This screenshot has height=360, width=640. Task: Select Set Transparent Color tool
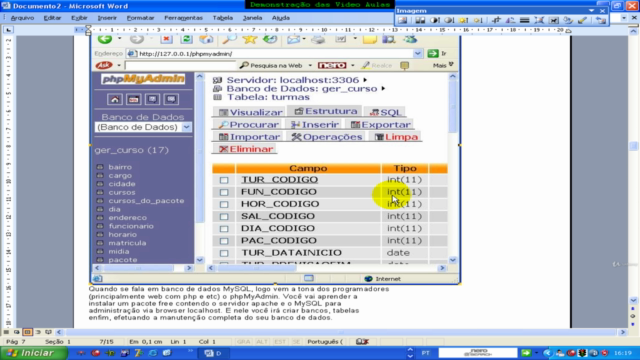(x=583, y=20)
